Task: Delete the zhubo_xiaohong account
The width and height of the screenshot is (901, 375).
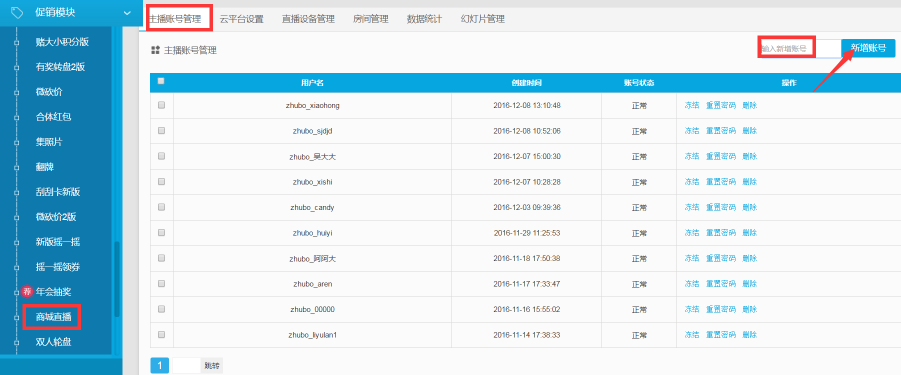Action: coord(749,106)
